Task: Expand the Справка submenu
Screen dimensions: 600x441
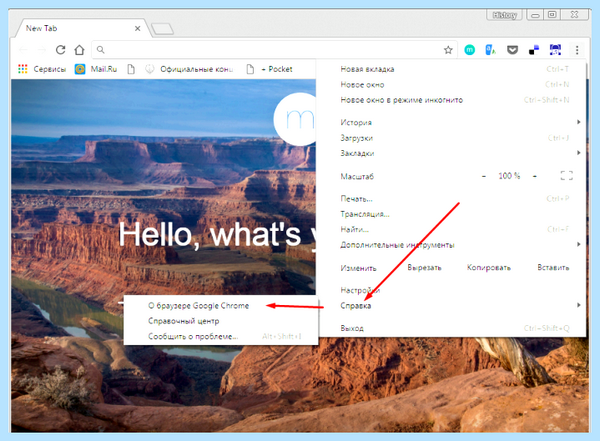Action: point(452,305)
